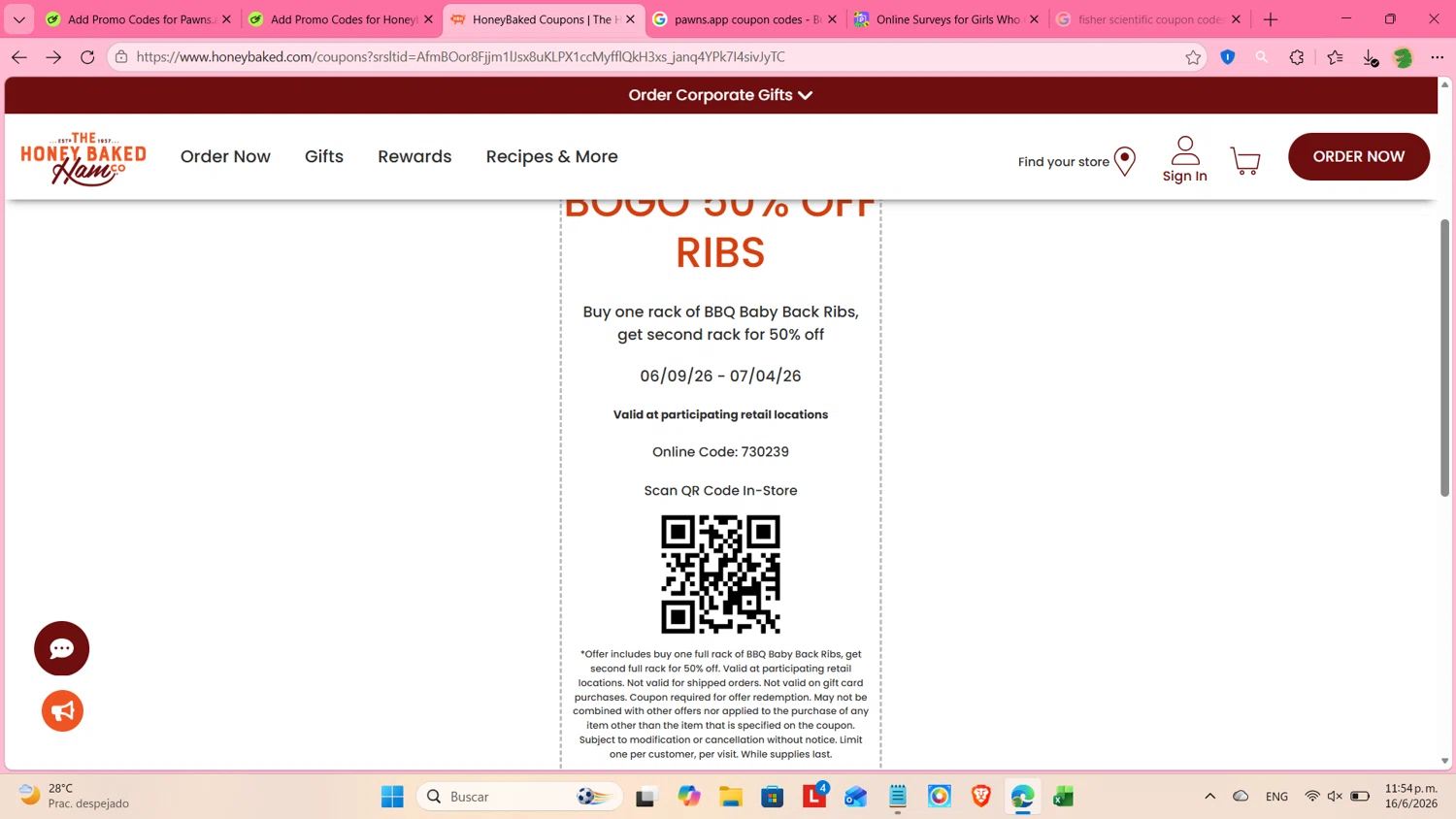Open the clock and date flyout
1456x819 pixels.
coord(1411,796)
